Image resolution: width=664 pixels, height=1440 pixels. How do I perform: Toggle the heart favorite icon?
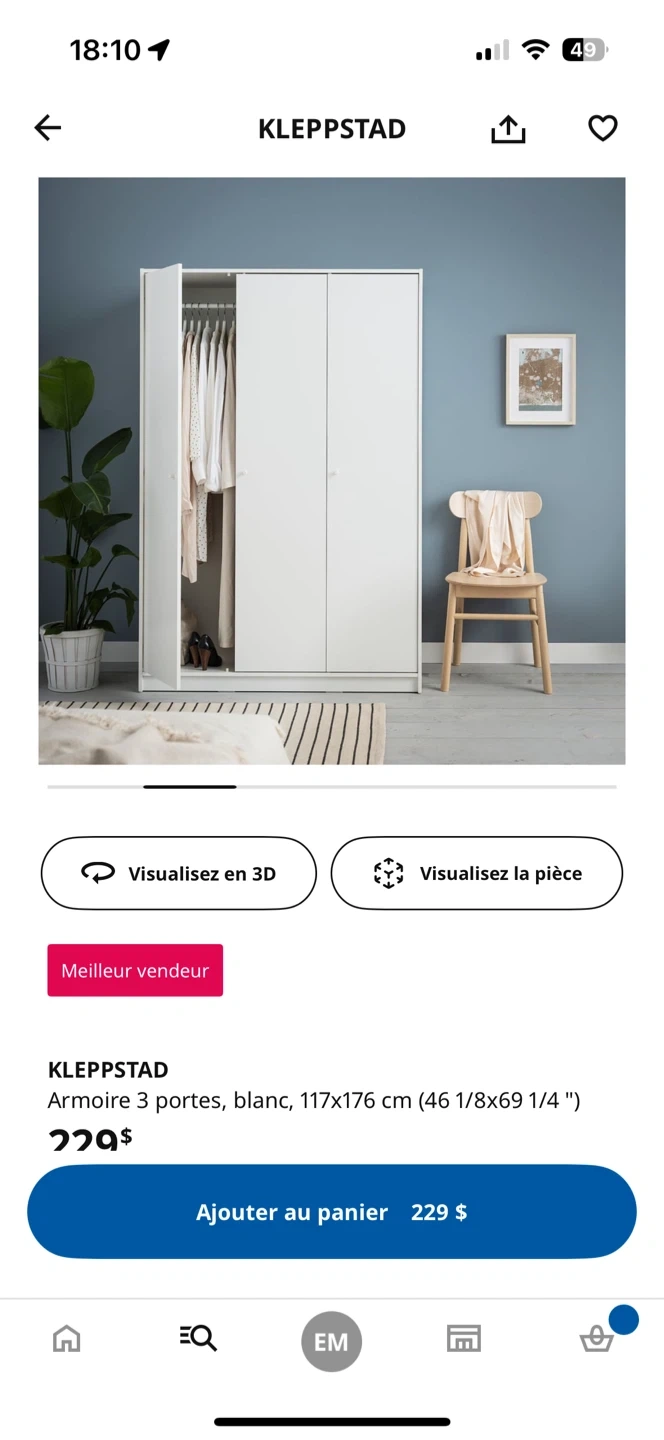pyautogui.click(x=602, y=128)
